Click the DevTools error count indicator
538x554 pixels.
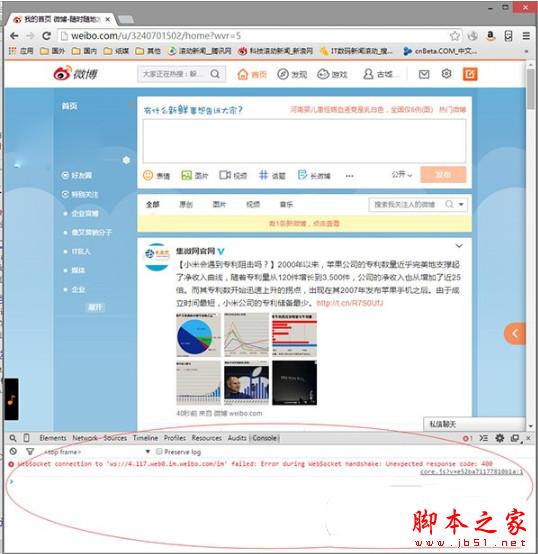pos(467,438)
